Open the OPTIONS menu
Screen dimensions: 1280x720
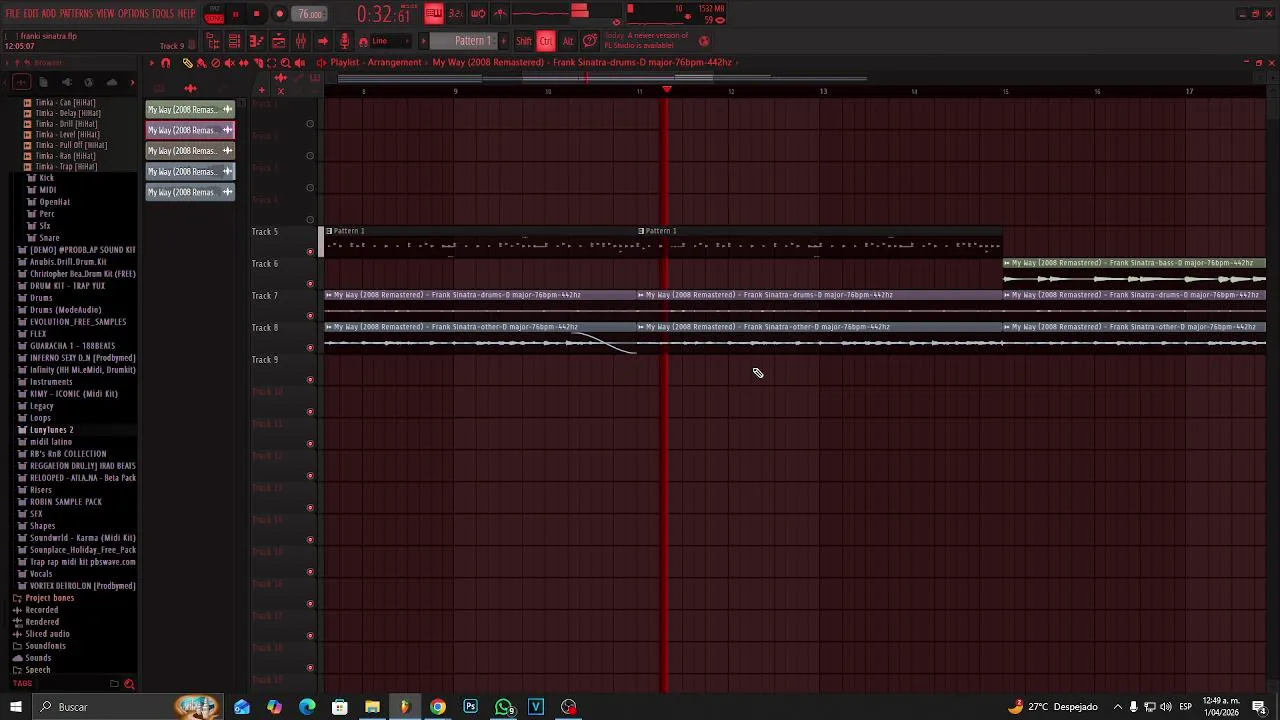pyautogui.click(x=133, y=14)
